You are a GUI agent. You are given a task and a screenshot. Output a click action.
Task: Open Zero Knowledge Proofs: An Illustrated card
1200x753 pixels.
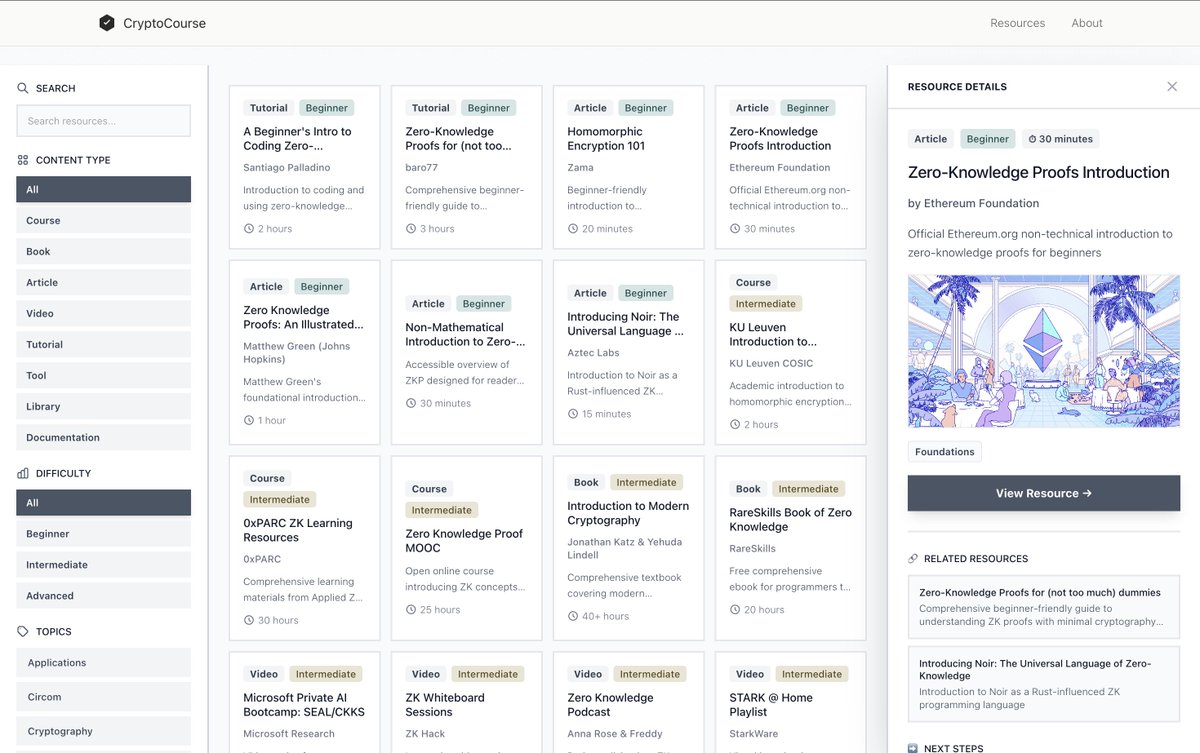pyautogui.click(x=304, y=352)
